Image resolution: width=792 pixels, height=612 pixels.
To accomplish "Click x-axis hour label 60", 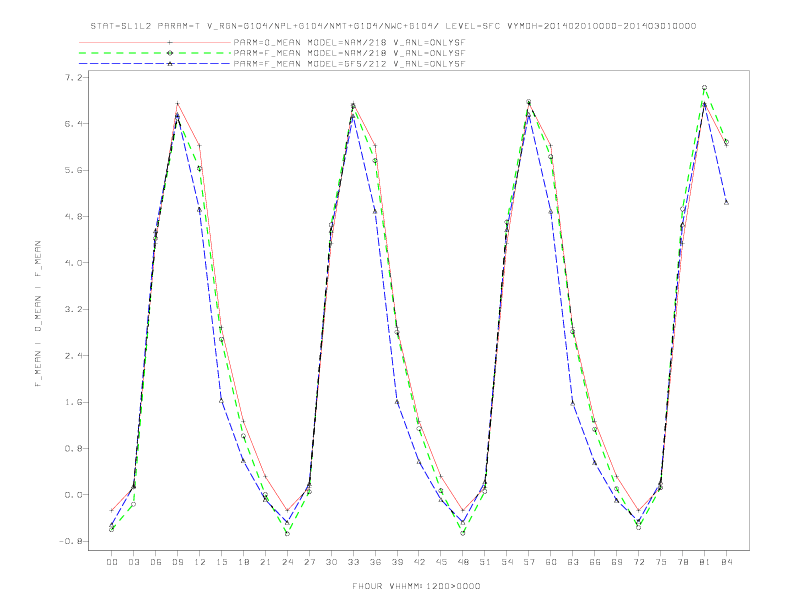I will click(551, 562).
